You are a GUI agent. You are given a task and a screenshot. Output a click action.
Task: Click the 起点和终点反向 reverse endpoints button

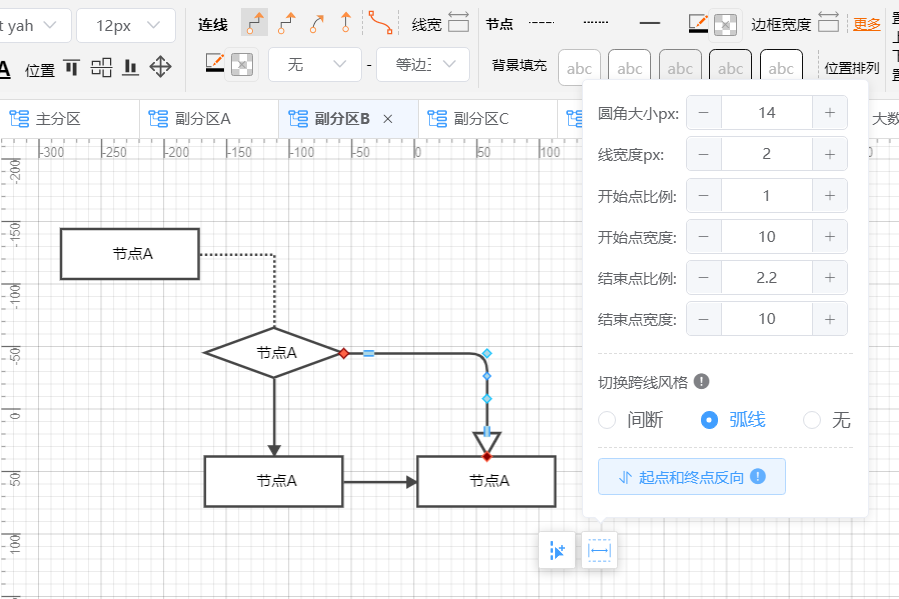pyautogui.click(x=691, y=476)
